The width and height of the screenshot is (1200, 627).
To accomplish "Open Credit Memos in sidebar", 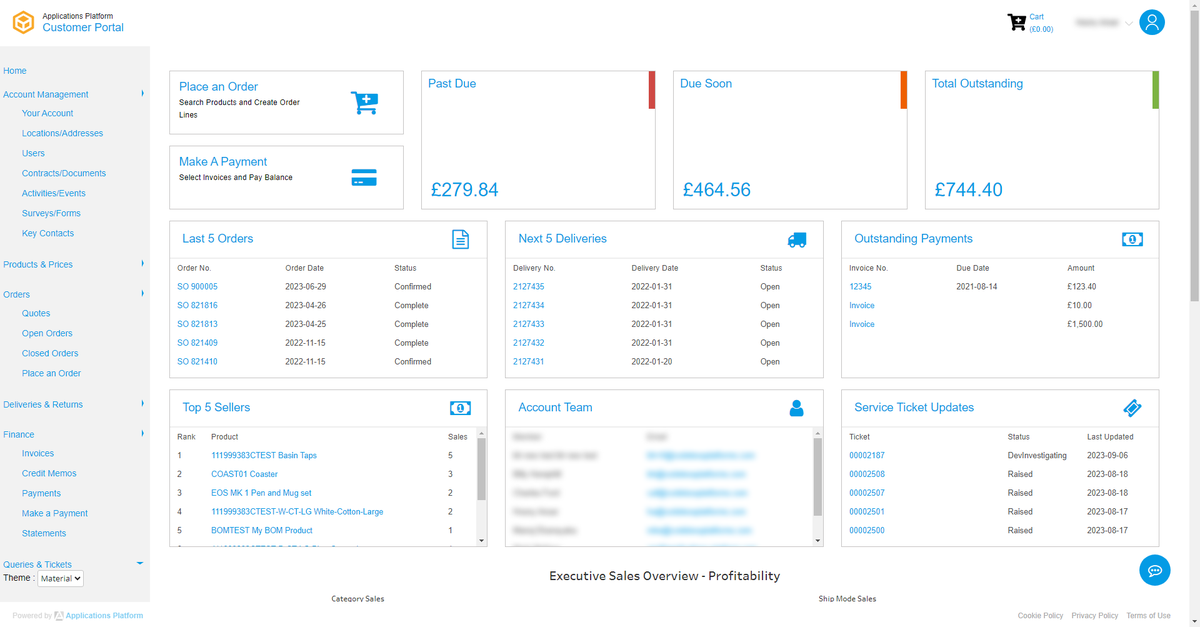I will (49, 473).
